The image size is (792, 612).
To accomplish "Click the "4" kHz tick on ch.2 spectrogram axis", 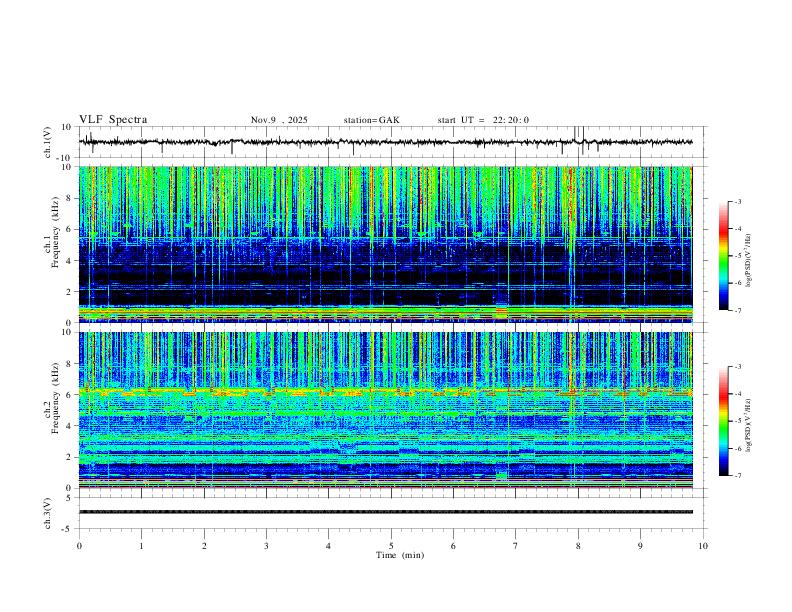I will [70, 426].
